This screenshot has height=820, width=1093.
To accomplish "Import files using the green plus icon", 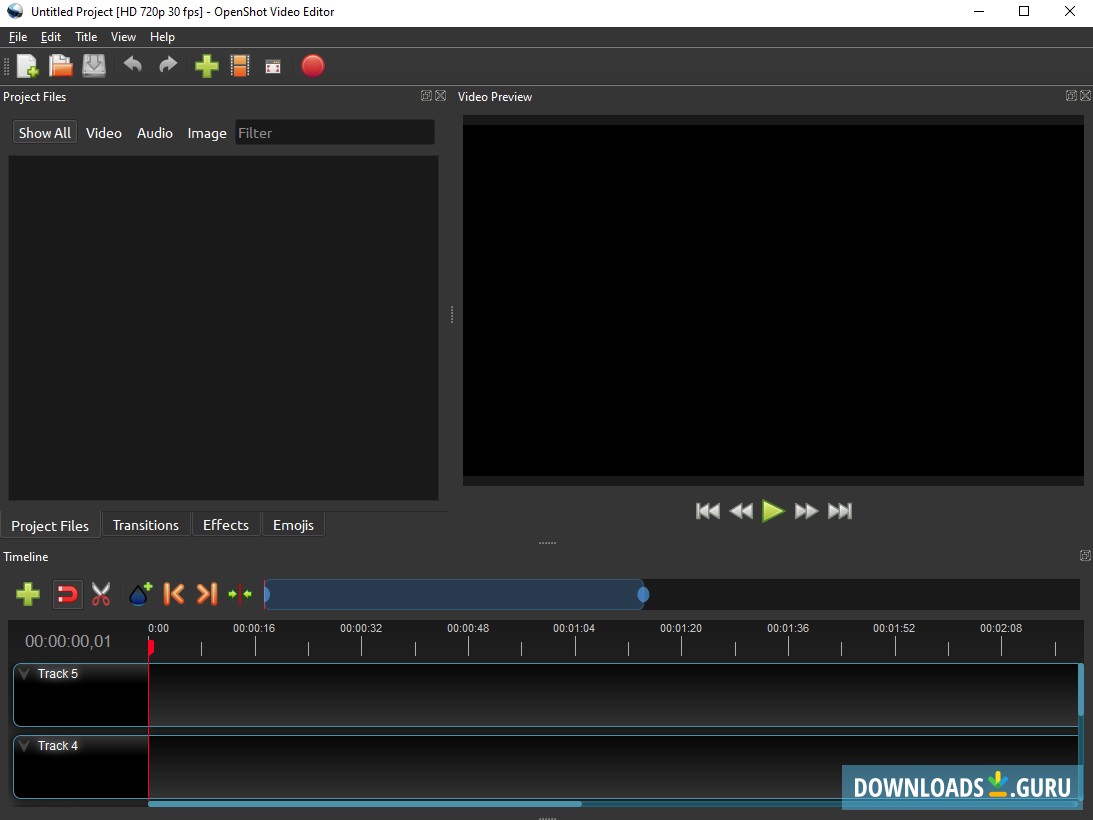I will [206, 66].
